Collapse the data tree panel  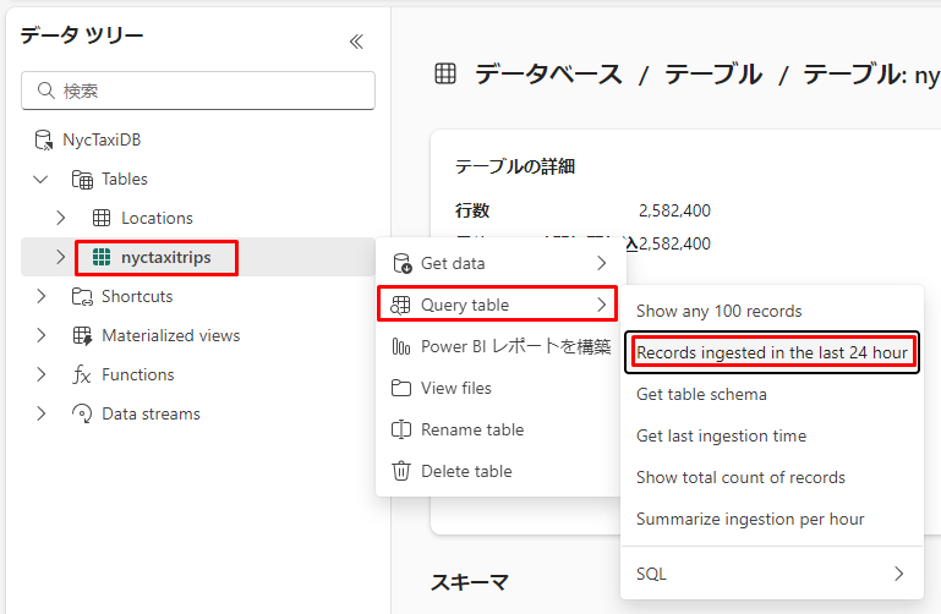click(x=356, y=41)
